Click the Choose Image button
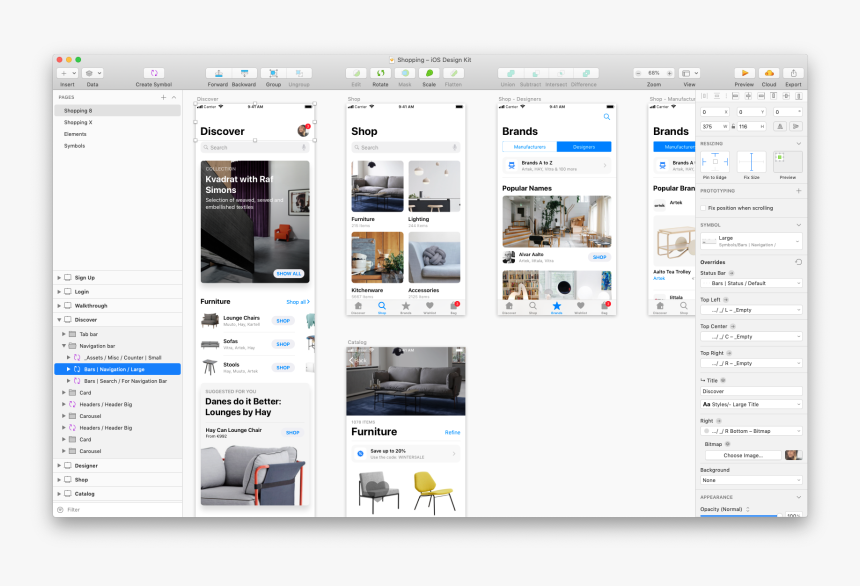This screenshot has width=860, height=586. pos(743,455)
